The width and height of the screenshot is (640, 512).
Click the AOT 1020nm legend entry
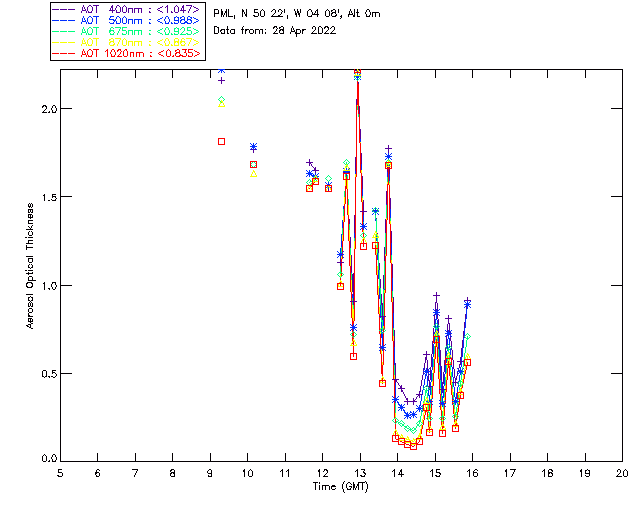(127, 53)
